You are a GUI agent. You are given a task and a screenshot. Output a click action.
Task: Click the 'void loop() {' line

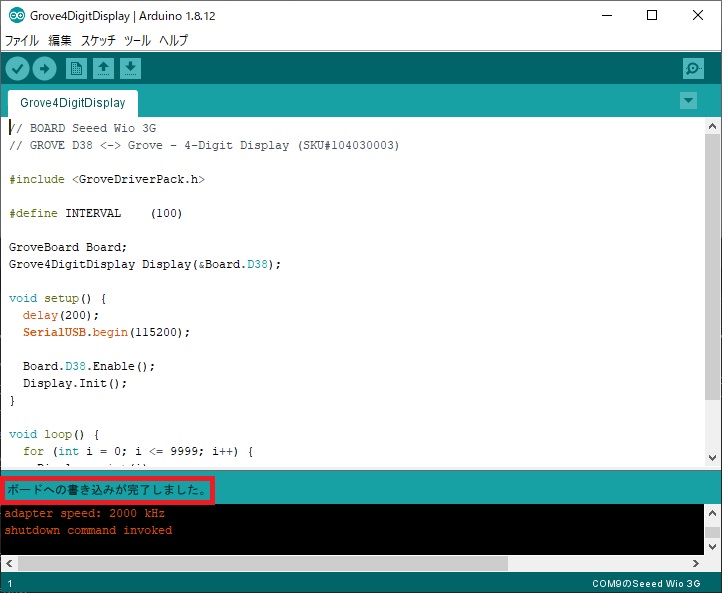click(54, 435)
